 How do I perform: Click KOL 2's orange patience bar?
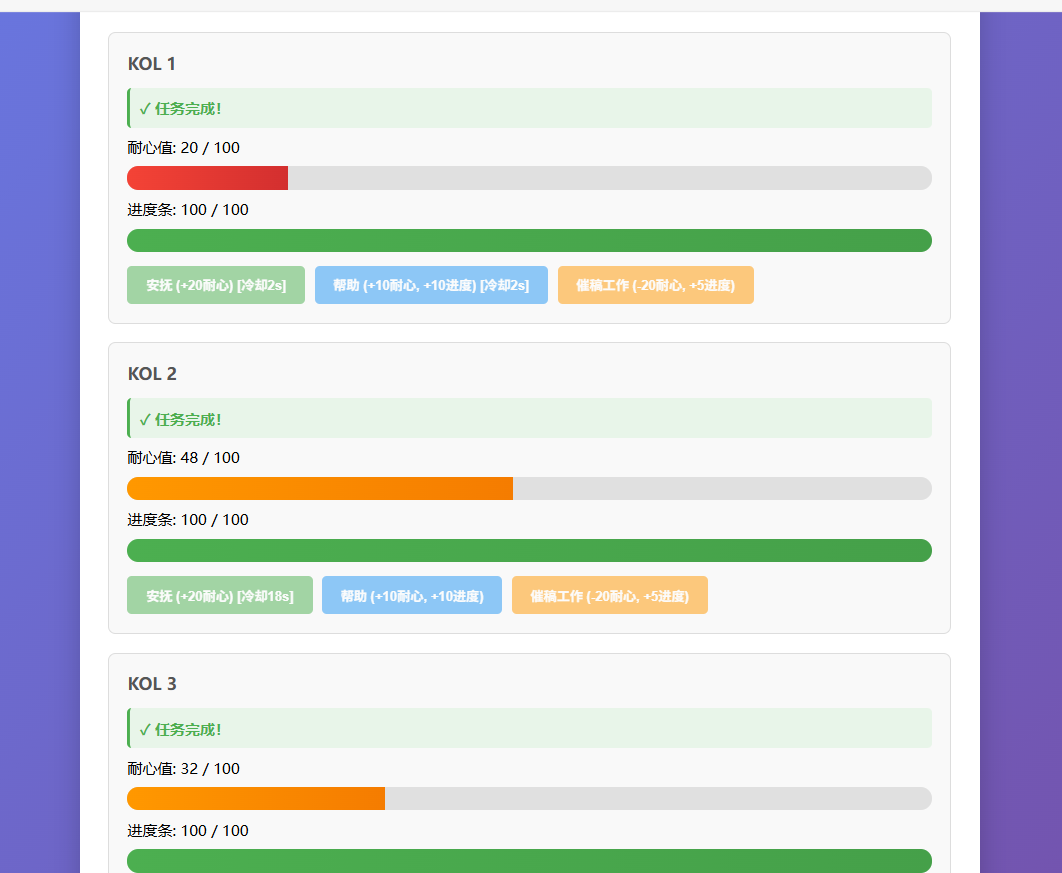click(x=320, y=488)
